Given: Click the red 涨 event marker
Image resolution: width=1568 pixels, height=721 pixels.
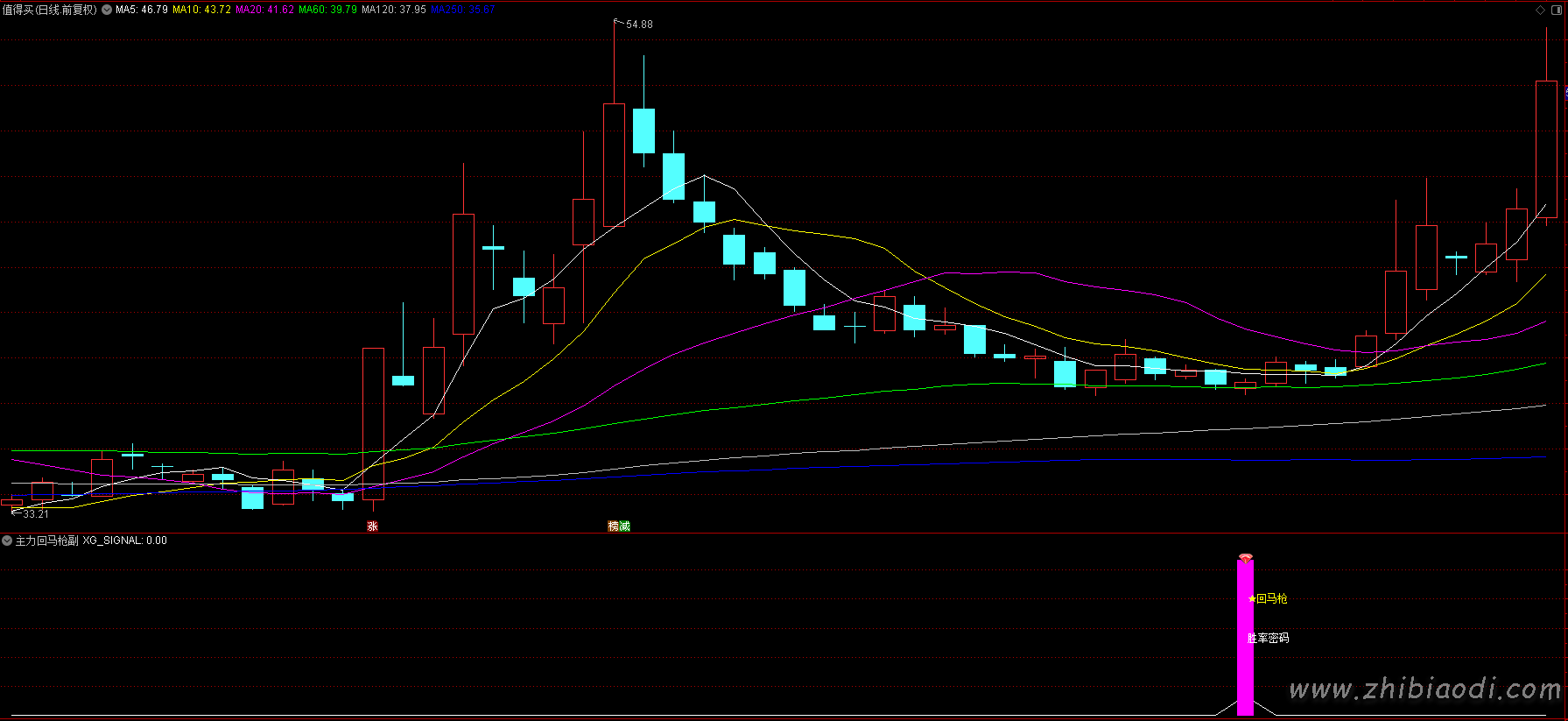Looking at the screenshot, I should (x=372, y=527).
